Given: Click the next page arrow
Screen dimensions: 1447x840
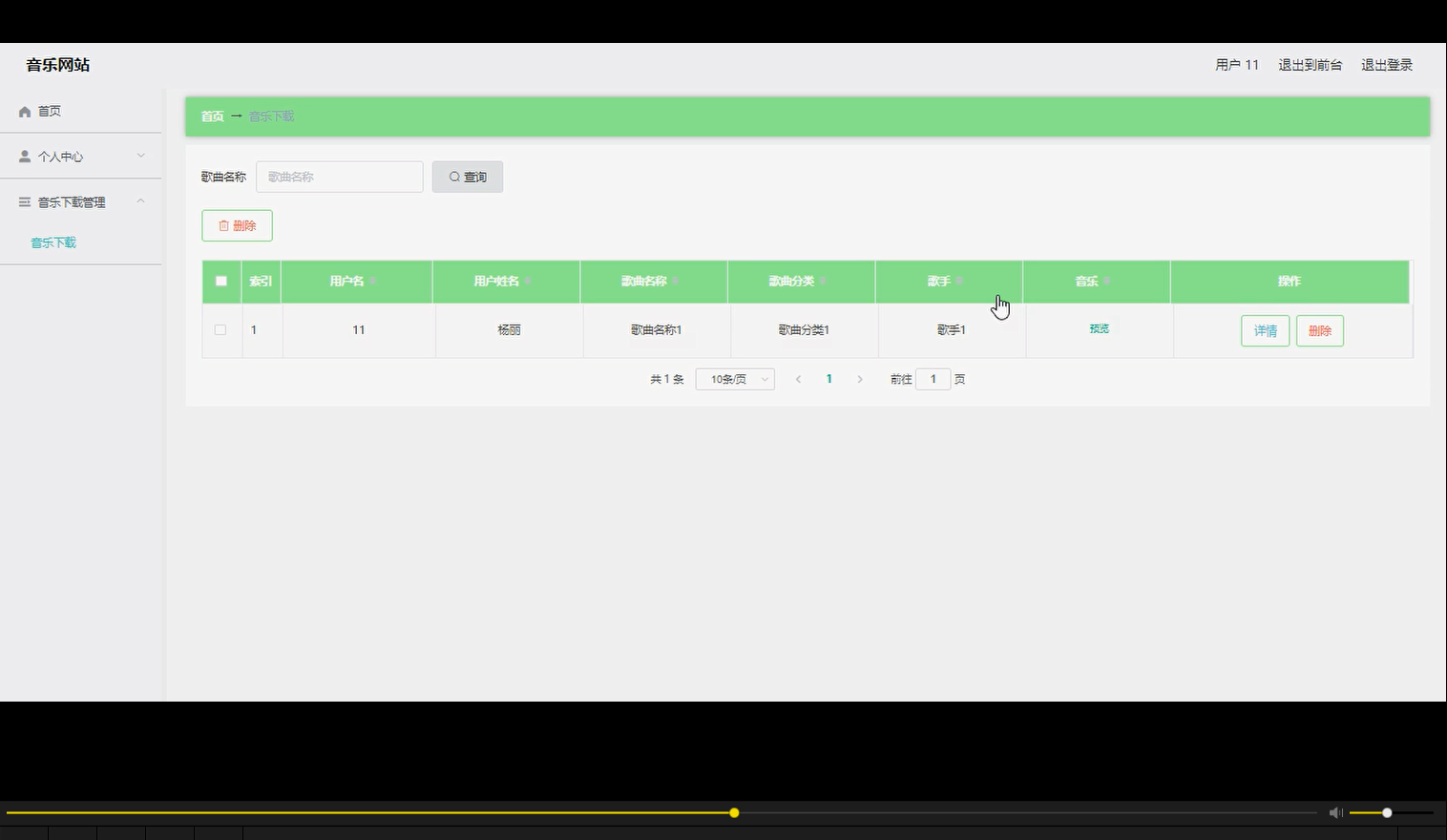Looking at the screenshot, I should [860, 379].
